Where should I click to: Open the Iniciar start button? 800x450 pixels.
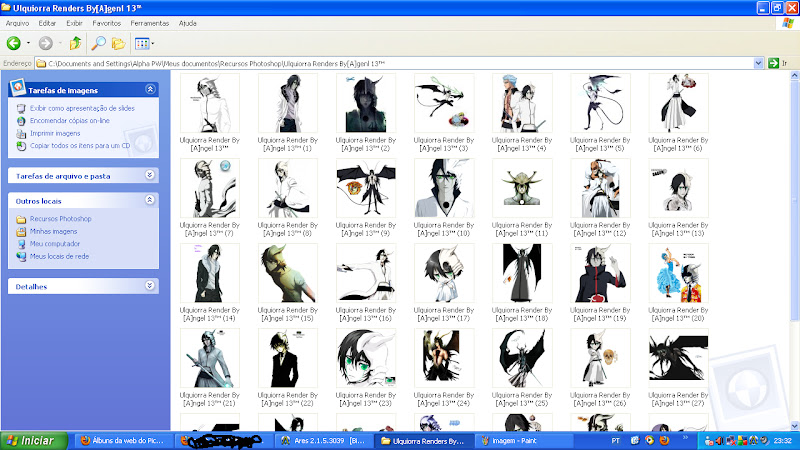[x=34, y=441]
